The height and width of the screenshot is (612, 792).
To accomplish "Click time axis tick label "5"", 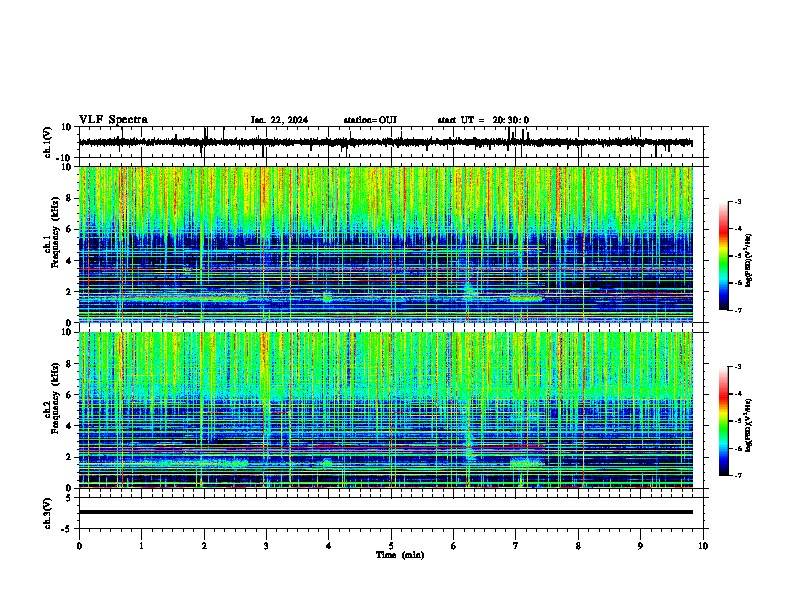I will point(391,546).
